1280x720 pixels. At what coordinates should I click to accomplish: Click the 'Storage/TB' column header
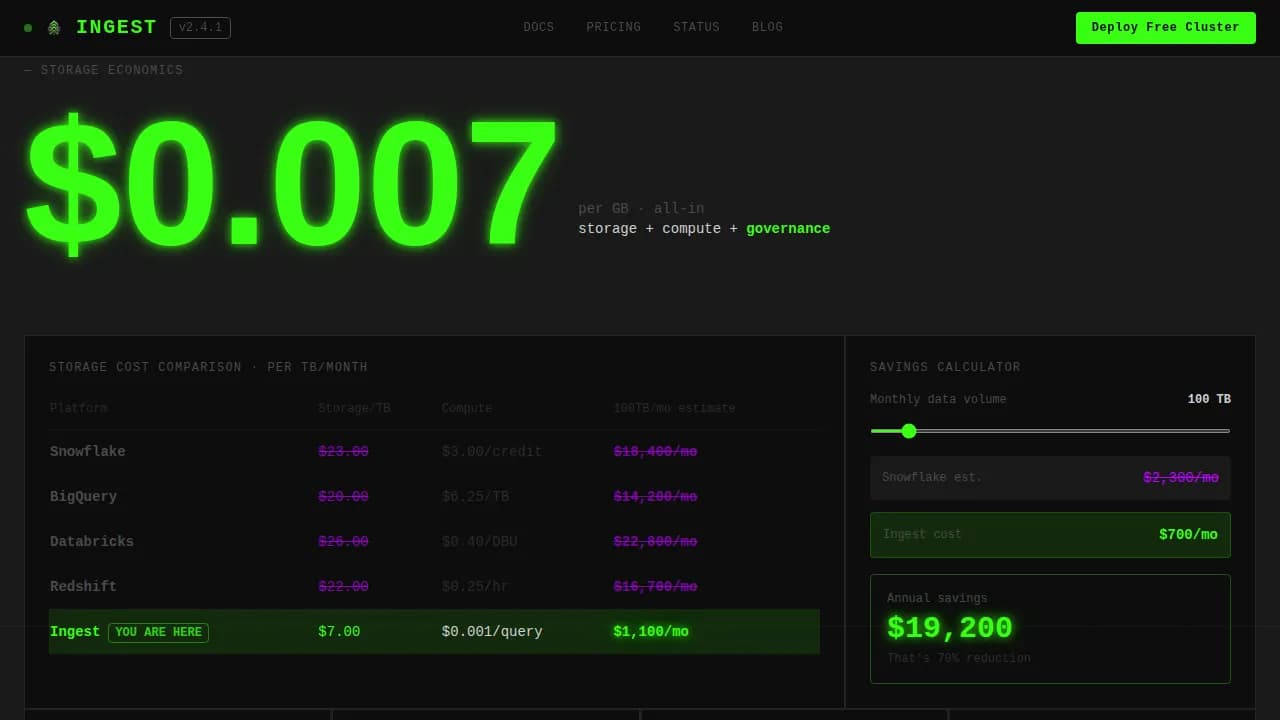[x=354, y=408]
